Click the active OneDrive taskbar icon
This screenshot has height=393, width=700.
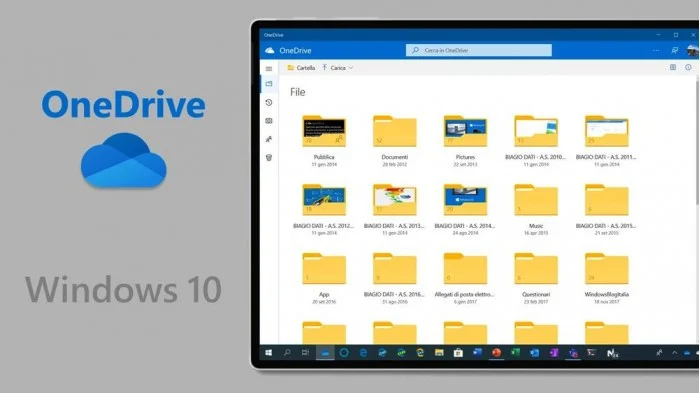[325, 353]
